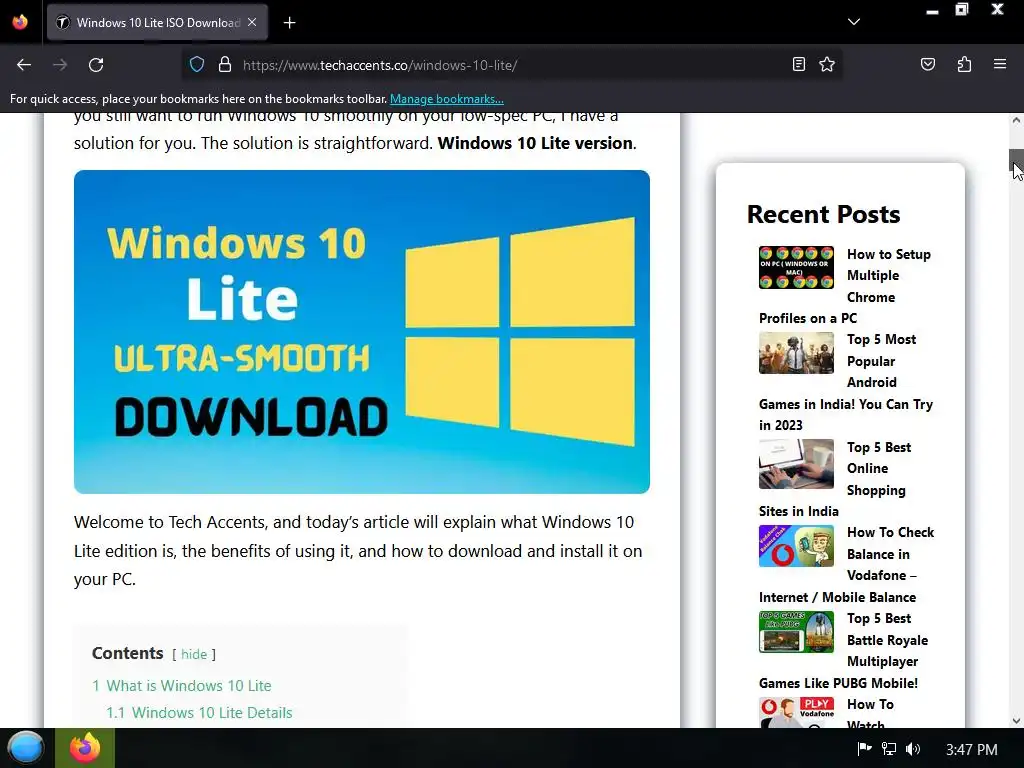Open the Action Center flag tray icon
The height and width of the screenshot is (768, 1024).
click(x=864, y=749)
